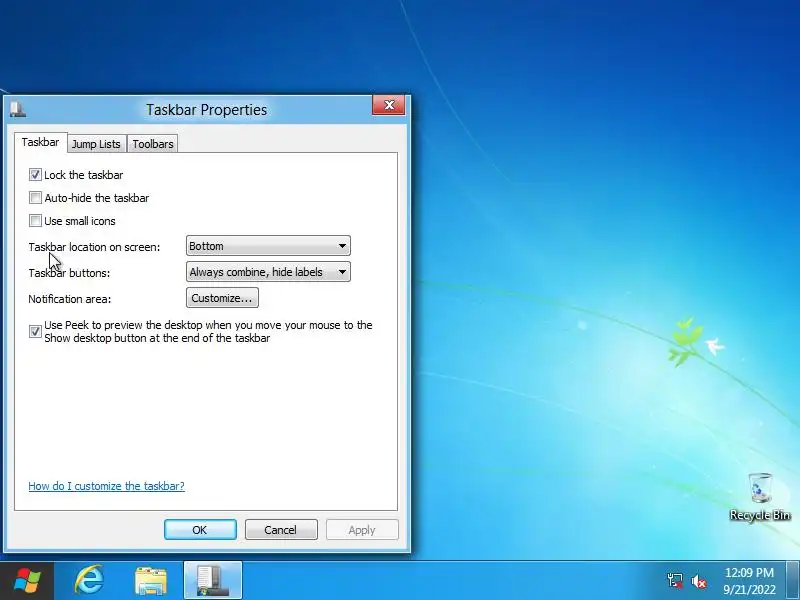Open the Taskbar location on screen dropdown
The width and height of the screenshot is (800, 600).
(x=268, y=246)
